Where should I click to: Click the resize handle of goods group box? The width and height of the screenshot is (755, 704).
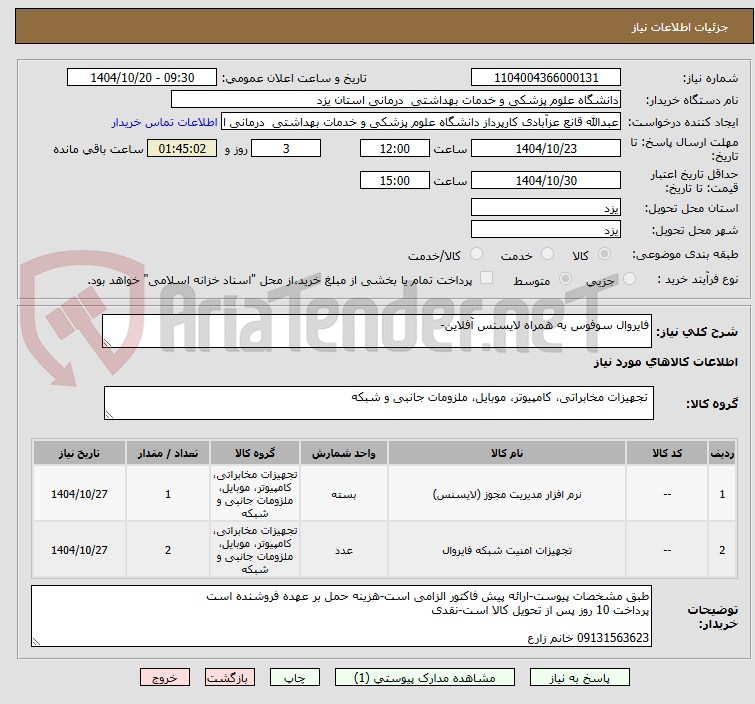point(109,415)
